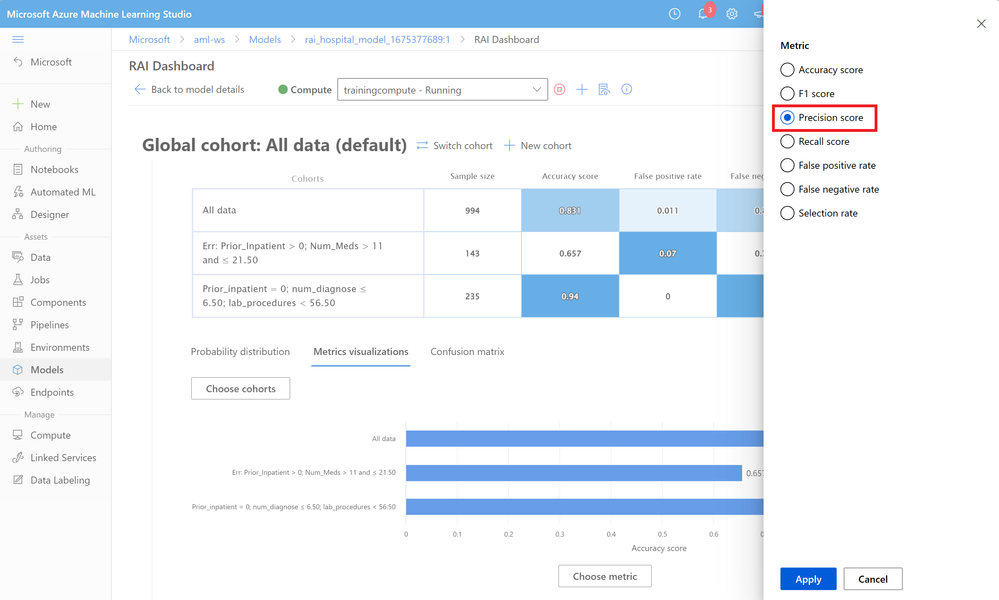
Task: Open Microsoft breadcrumb link
Action: (x=149, y=39)
